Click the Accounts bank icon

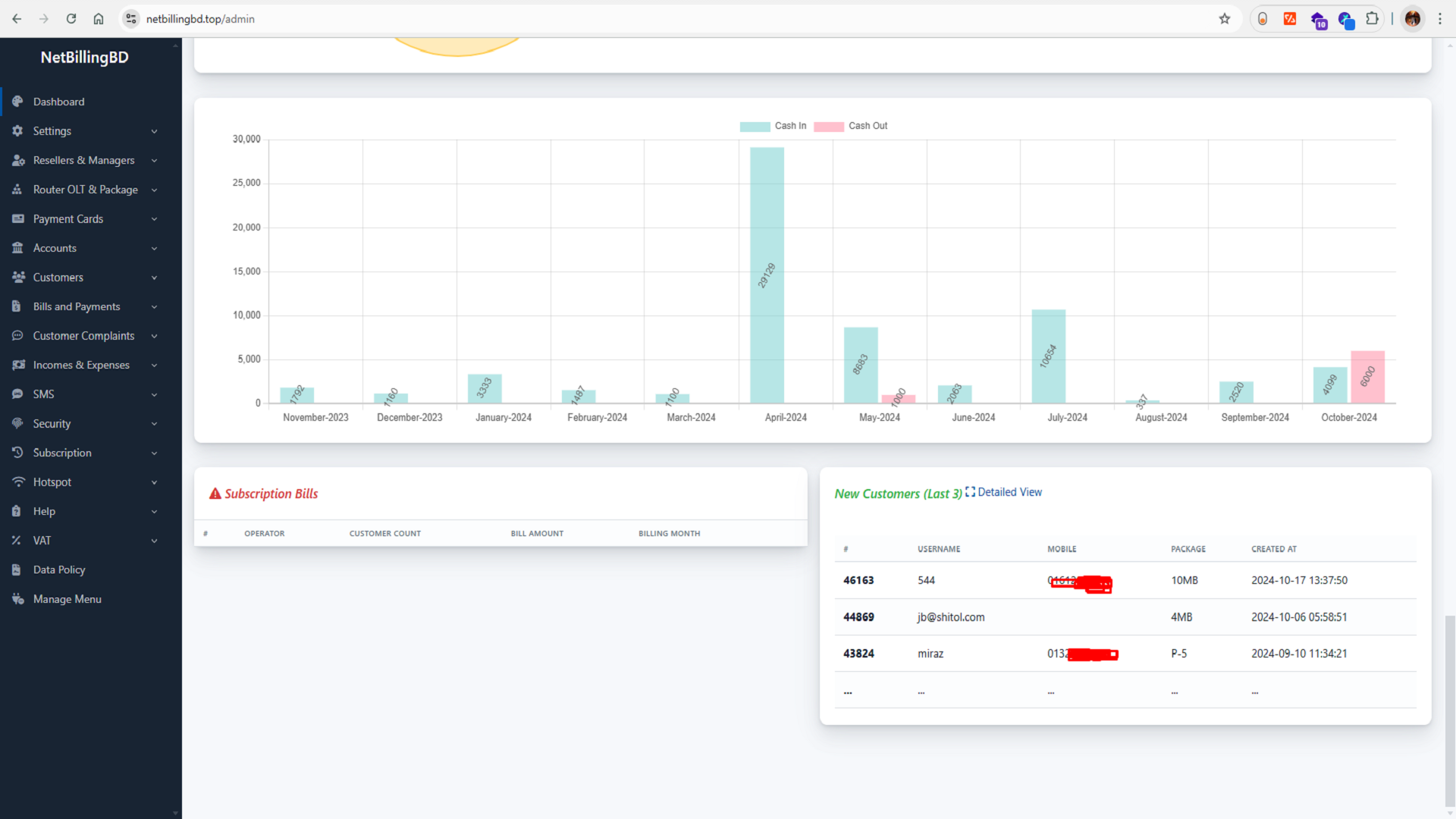coord(17,248)
